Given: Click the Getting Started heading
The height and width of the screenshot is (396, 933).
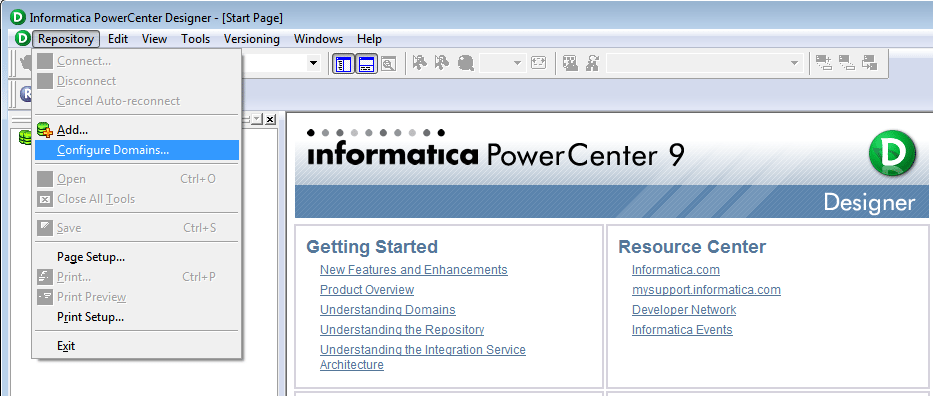Looking at the screenshot, I should tap(372, 247).
